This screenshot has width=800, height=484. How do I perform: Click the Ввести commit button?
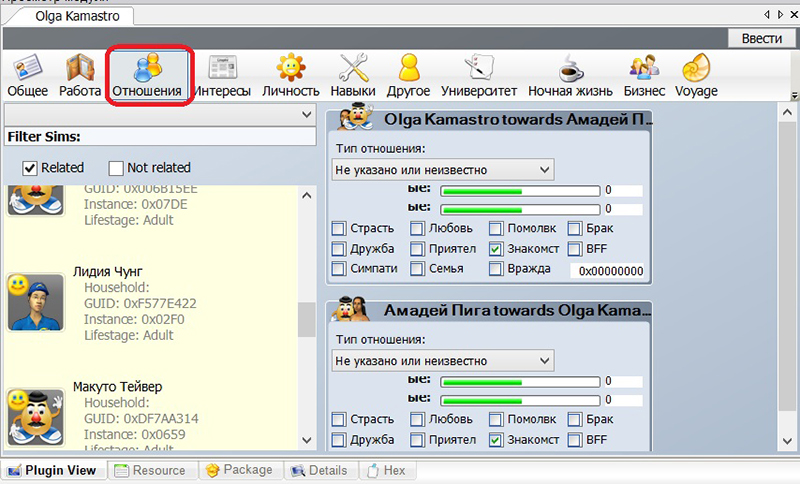761,38
